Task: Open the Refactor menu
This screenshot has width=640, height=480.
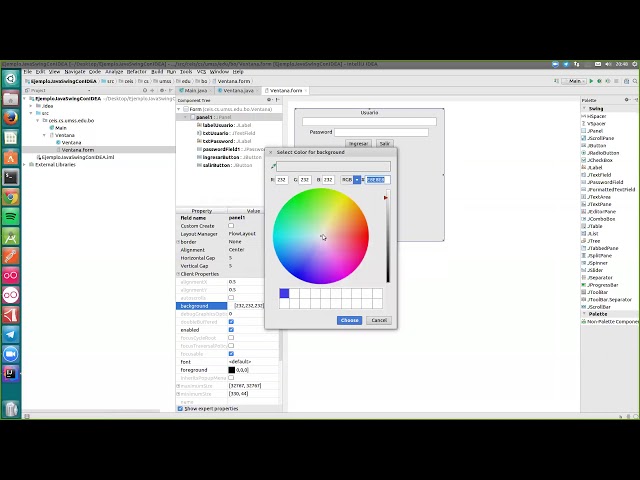Action: point(136,72)
